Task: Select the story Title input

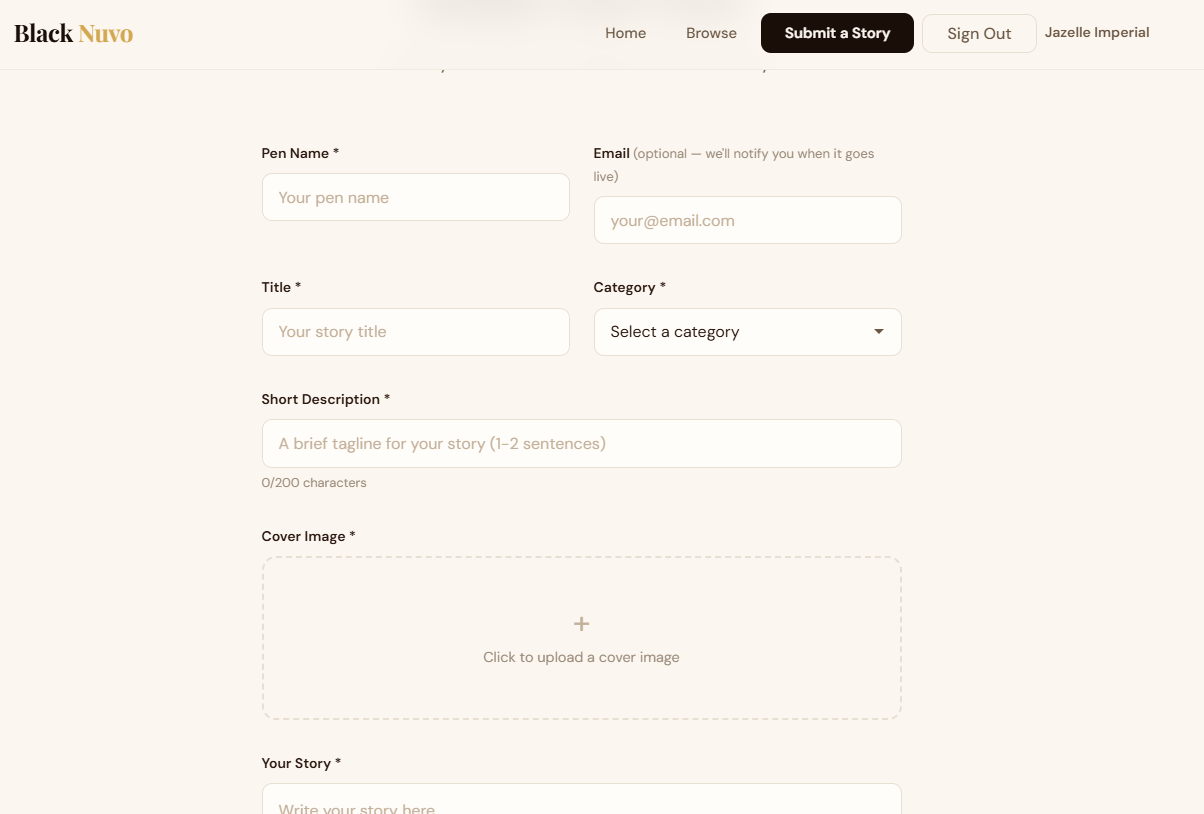Action: pos(415,331)
